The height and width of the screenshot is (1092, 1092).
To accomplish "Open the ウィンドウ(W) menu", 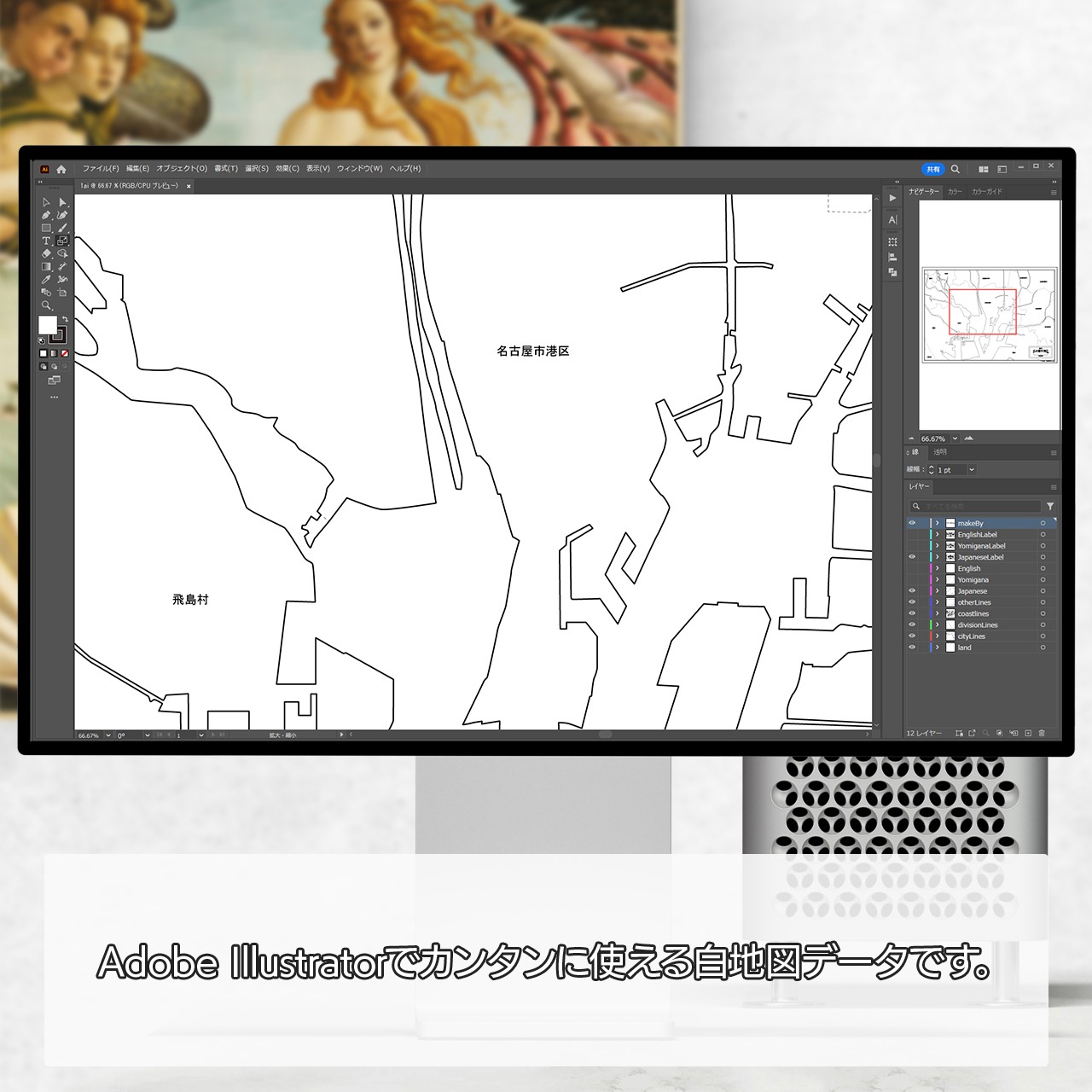I will pyautogui.click(x=360, y=169).
